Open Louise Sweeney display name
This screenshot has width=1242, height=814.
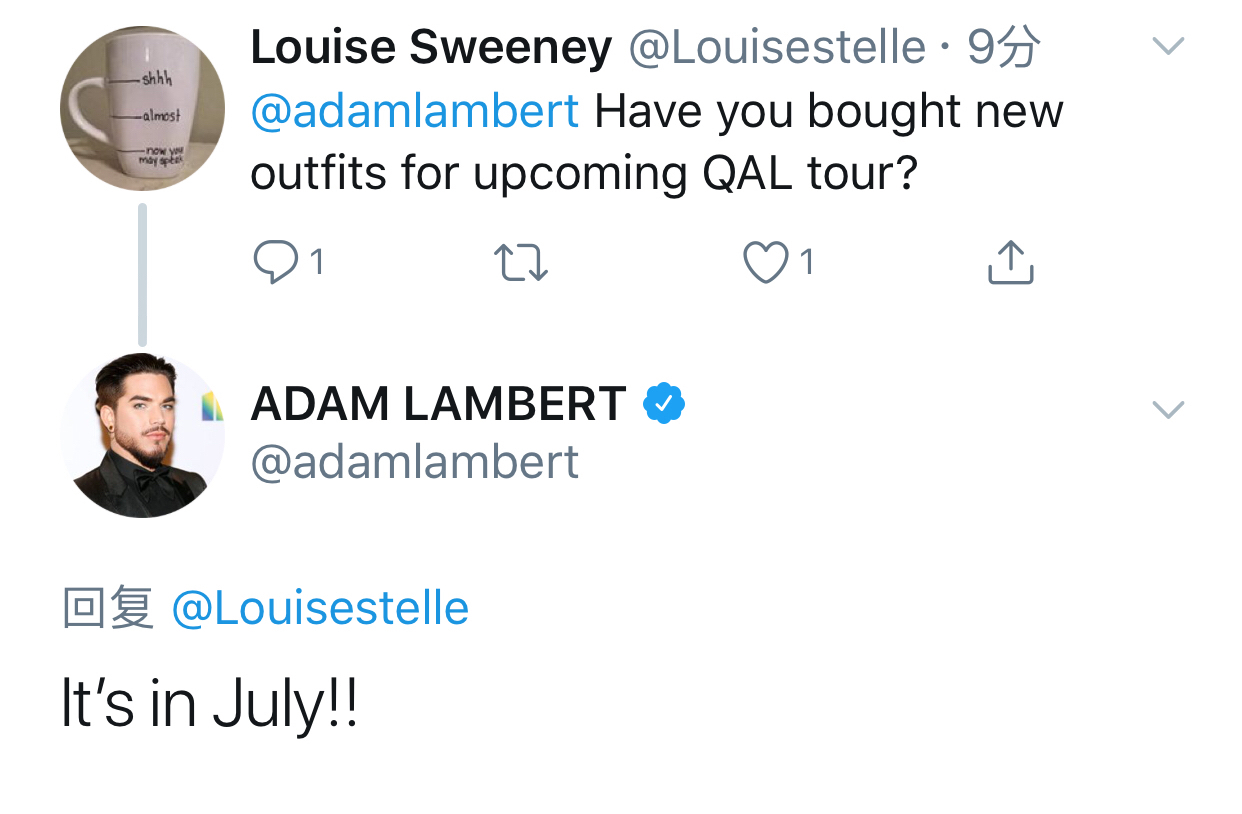[431, 47]
